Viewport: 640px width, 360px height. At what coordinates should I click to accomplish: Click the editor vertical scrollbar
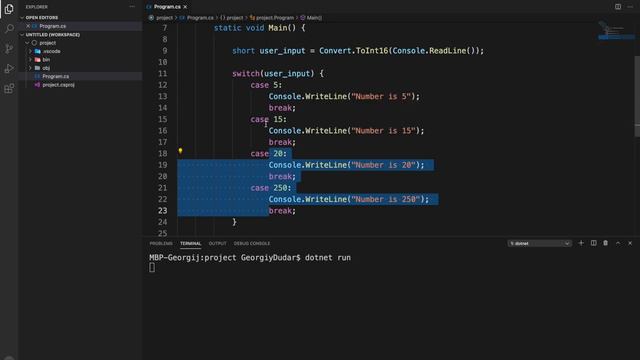click(637, 96)
